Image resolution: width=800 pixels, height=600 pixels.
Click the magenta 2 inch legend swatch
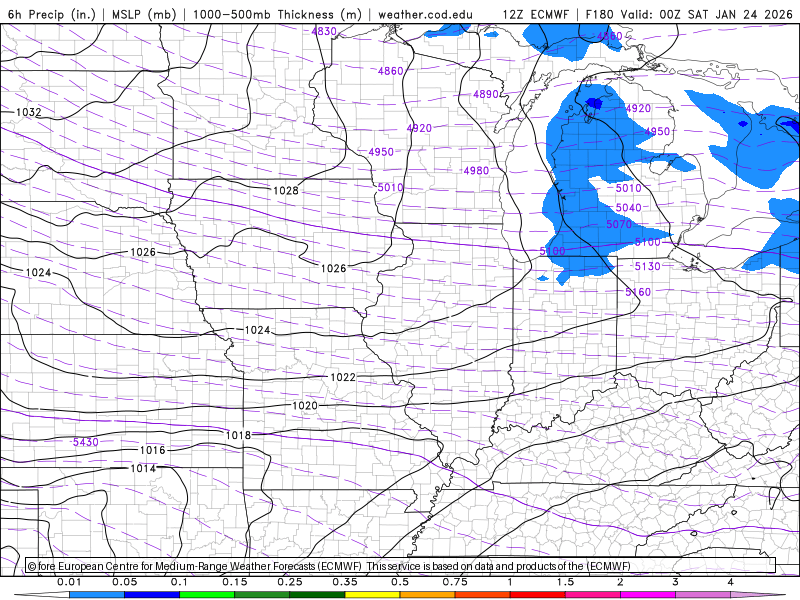click(x=648, y=595)
